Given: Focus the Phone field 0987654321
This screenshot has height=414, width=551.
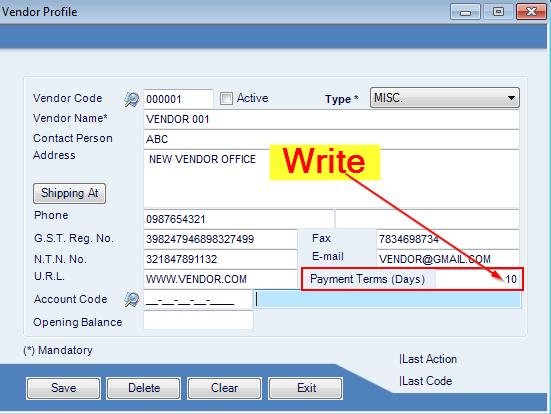Looking at the screenshot, I should 239,219.
